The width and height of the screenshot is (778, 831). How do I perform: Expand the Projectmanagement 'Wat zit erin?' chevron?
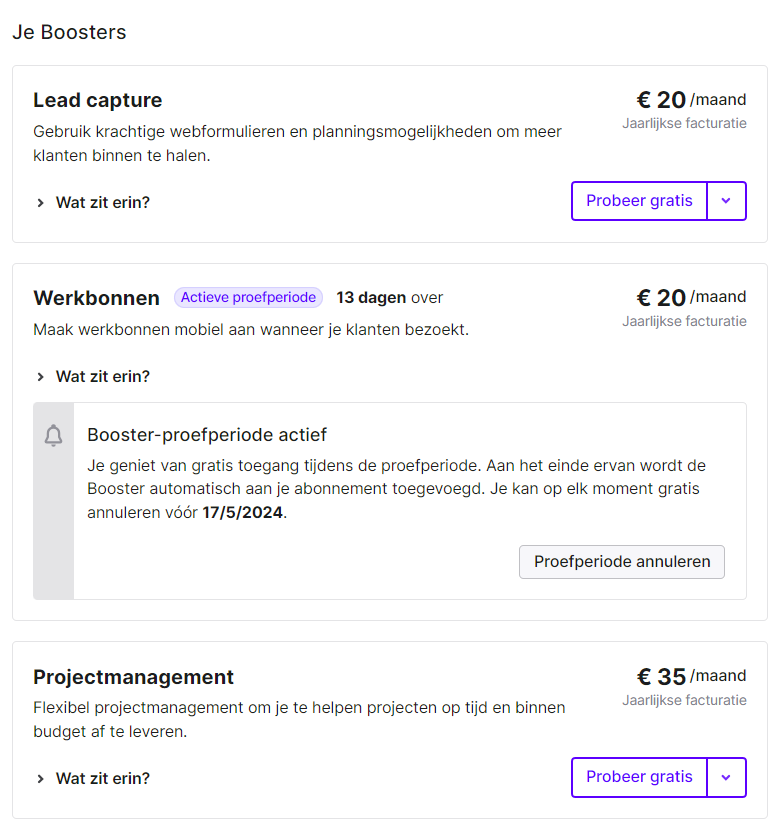40,779
